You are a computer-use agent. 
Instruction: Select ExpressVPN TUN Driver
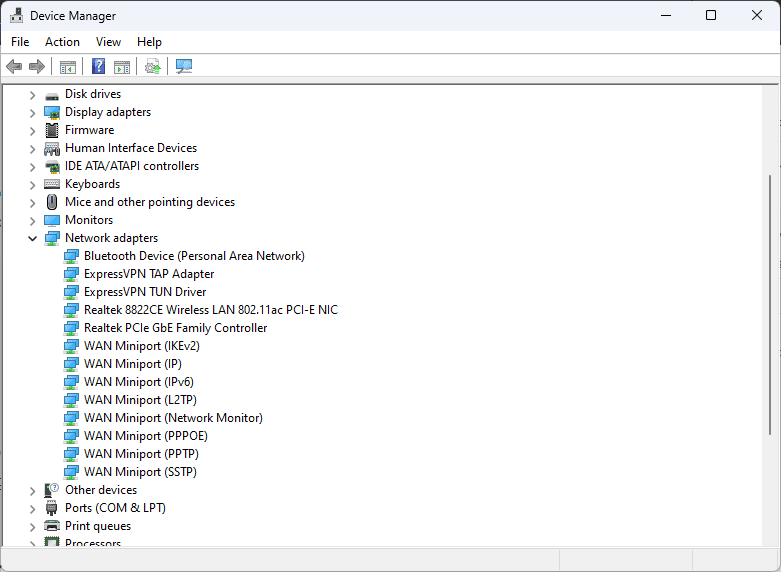(x=145, y=292)
